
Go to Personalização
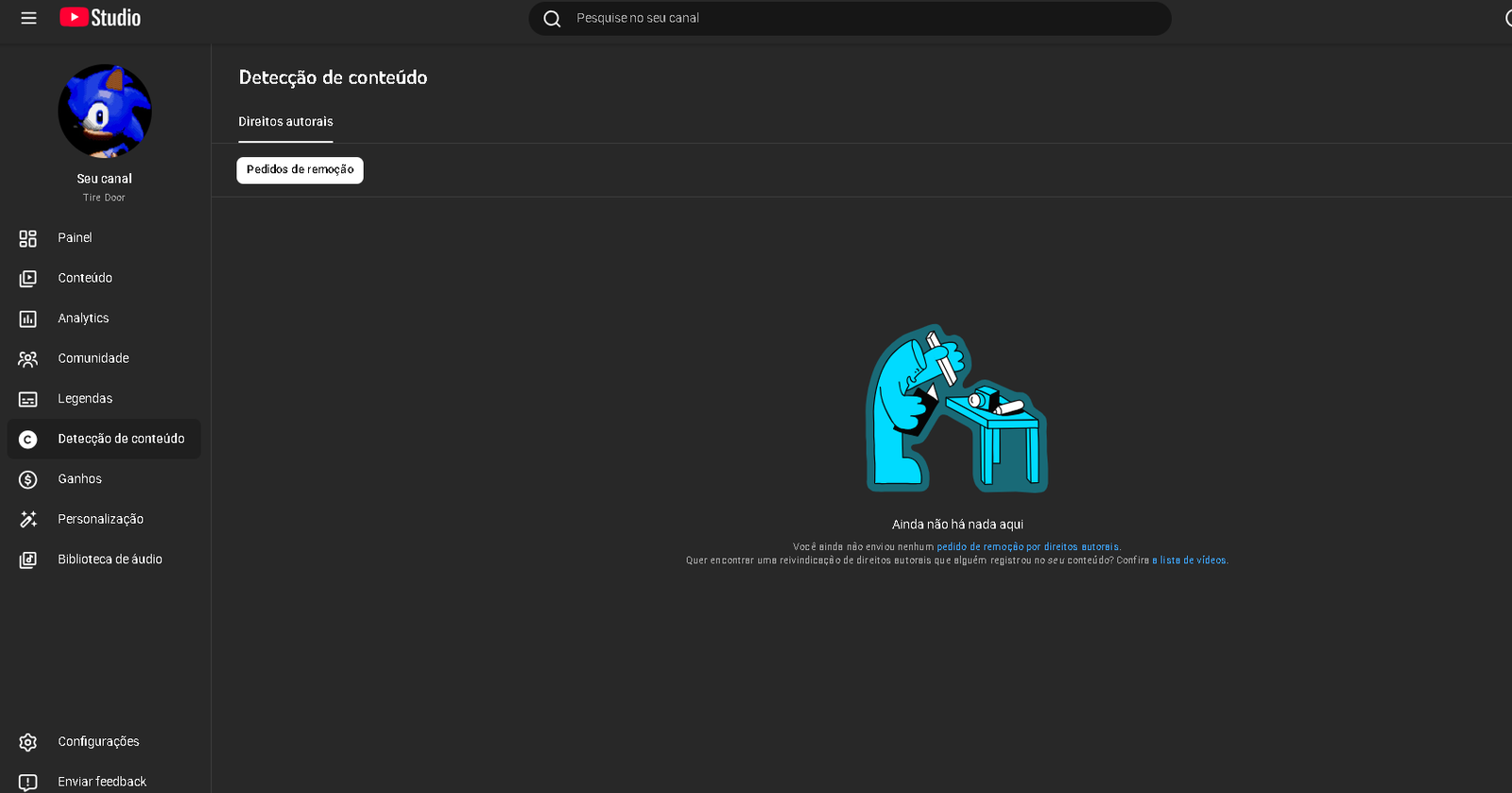click(x=104, y=519)
